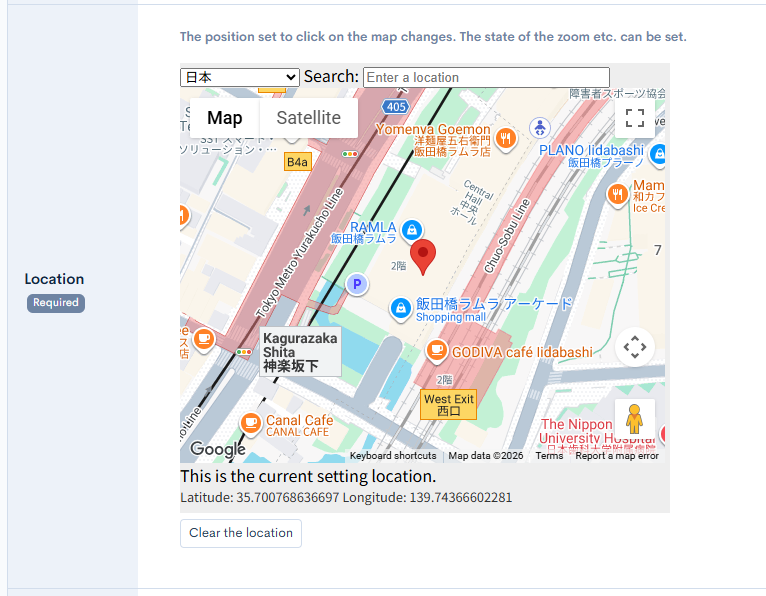Click the Latitude Longitude coordinates text
Image resolution: width=766 pixels, height=596 pixels.
tap(346, 497)
